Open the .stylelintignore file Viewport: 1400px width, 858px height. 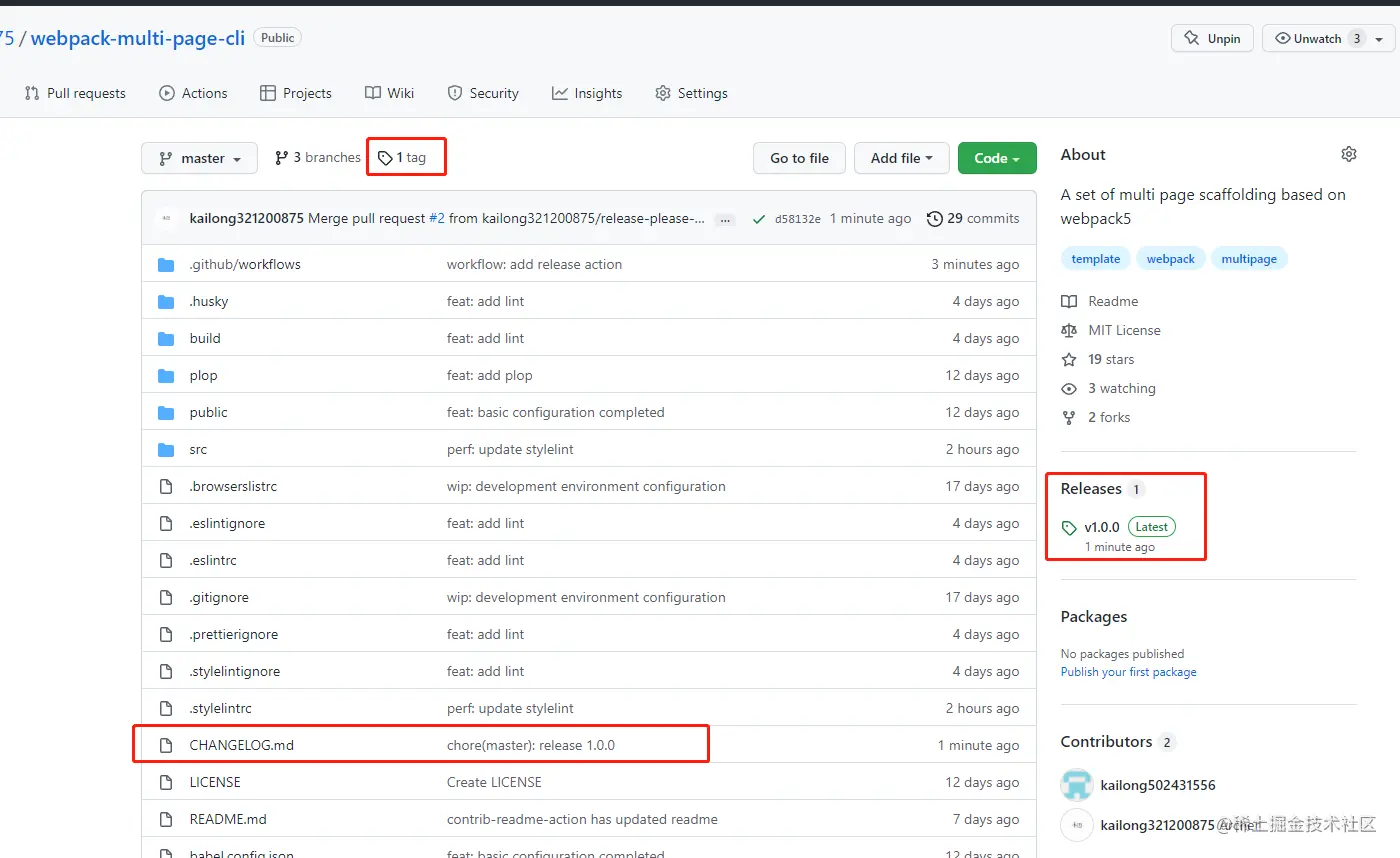[235, 671]
